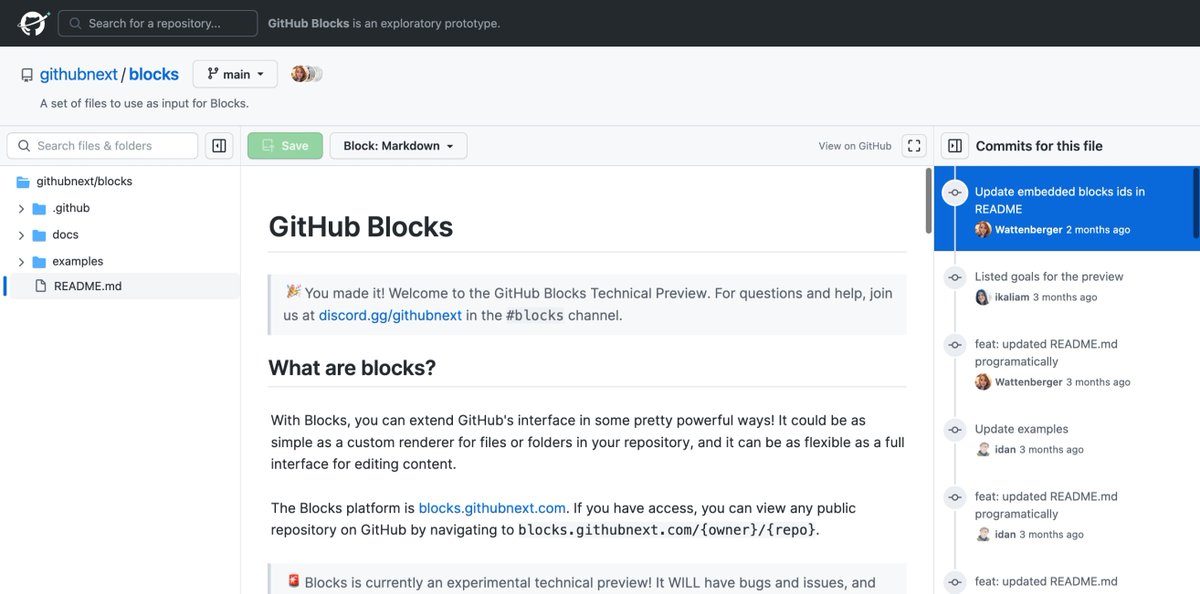
Task: Click commit node for Update examples
Action: [x=955, y=429]
